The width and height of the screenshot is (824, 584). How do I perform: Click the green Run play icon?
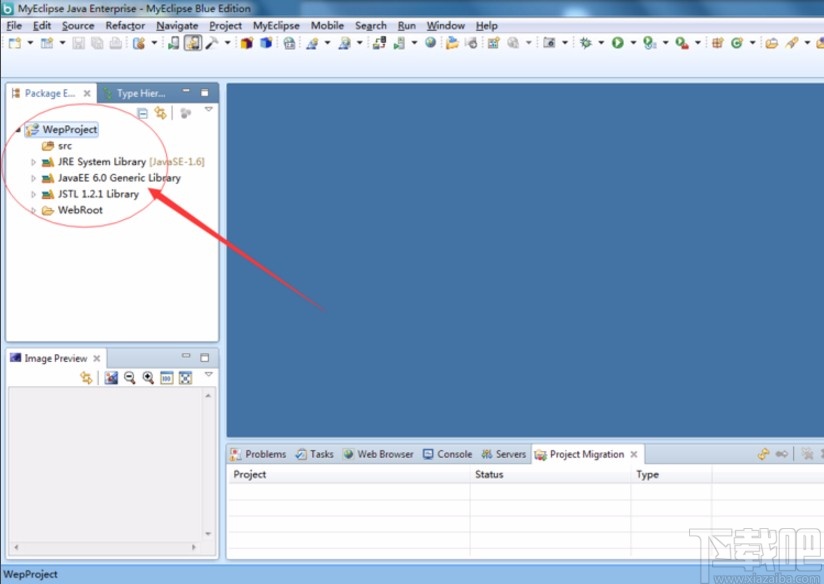tap(617, 43)
